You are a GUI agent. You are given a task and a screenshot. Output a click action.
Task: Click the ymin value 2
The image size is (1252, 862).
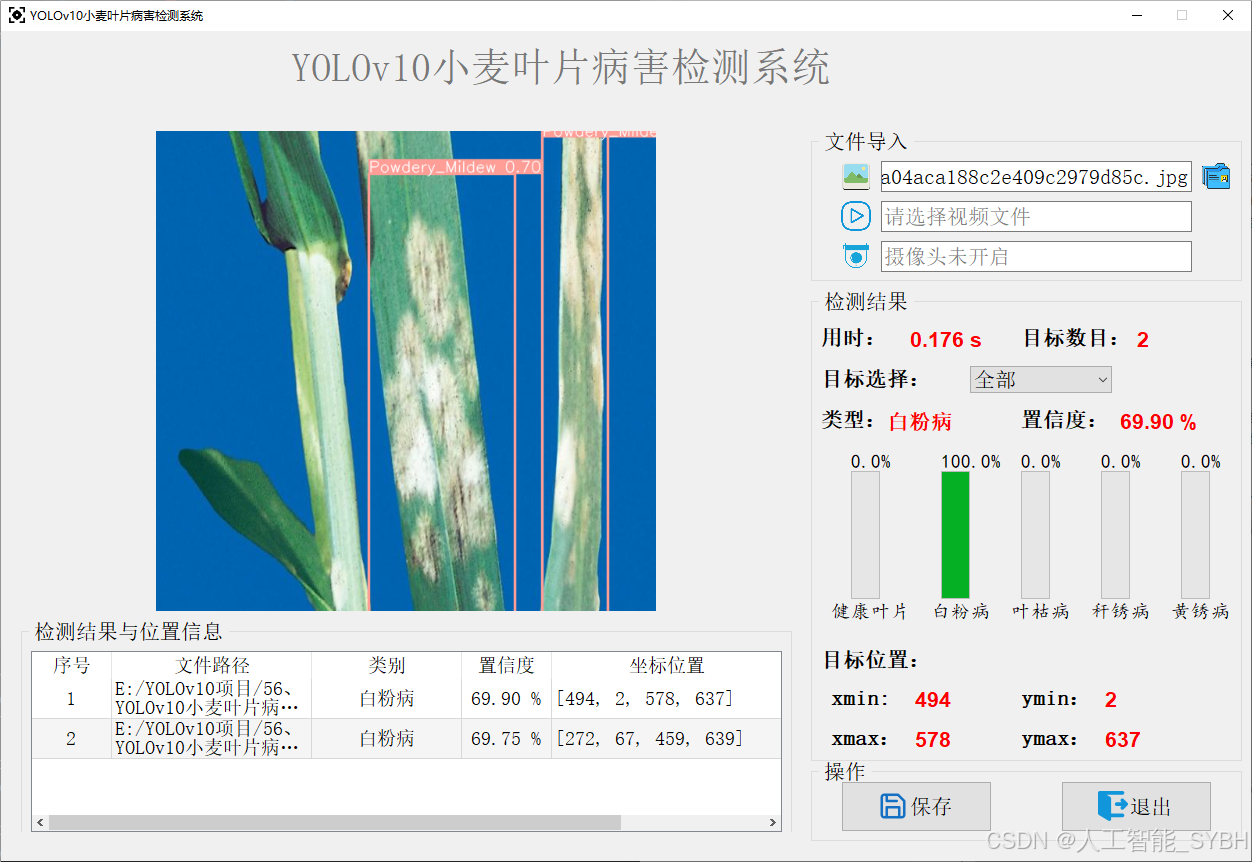[x=1111, y=700]
